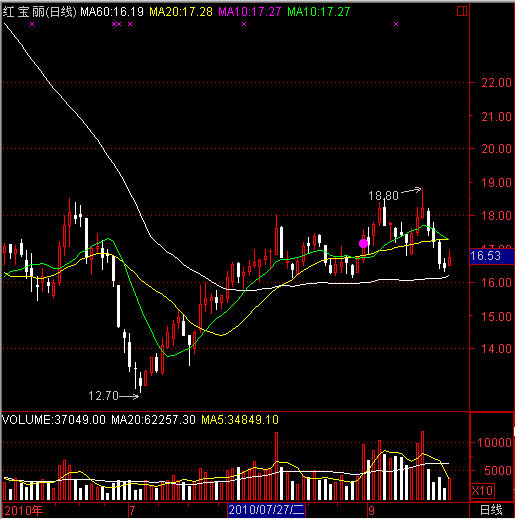Image resolution: width=515 pixels, height=519 pixels.
Task: Click the magenta dot signal marker on chart
Action: click(x=363, y=243)
